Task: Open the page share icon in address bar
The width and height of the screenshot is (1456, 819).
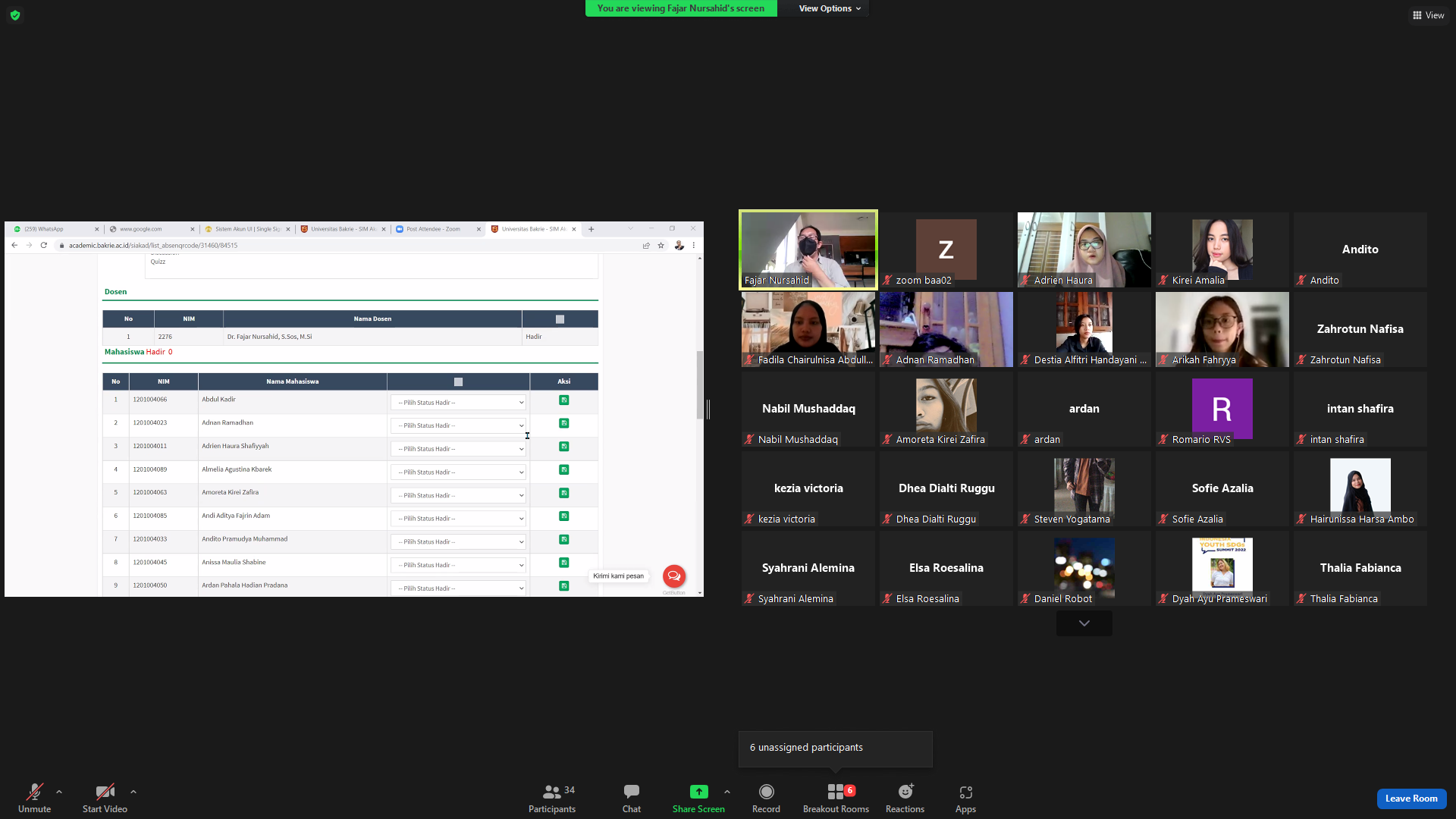Action: tap(646, 245)
